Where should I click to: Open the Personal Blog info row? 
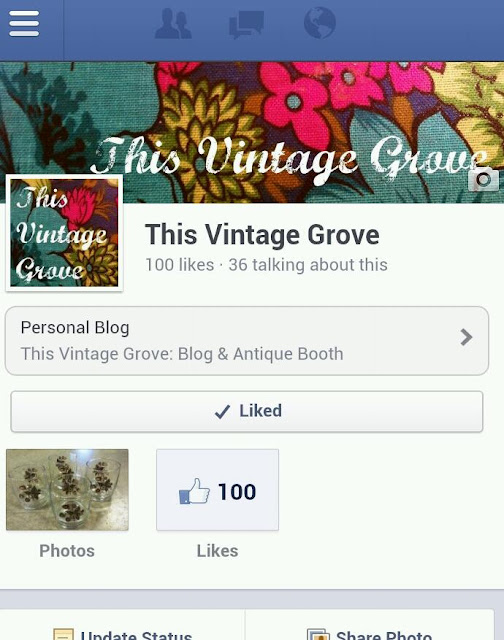click(x=247, y=341)
